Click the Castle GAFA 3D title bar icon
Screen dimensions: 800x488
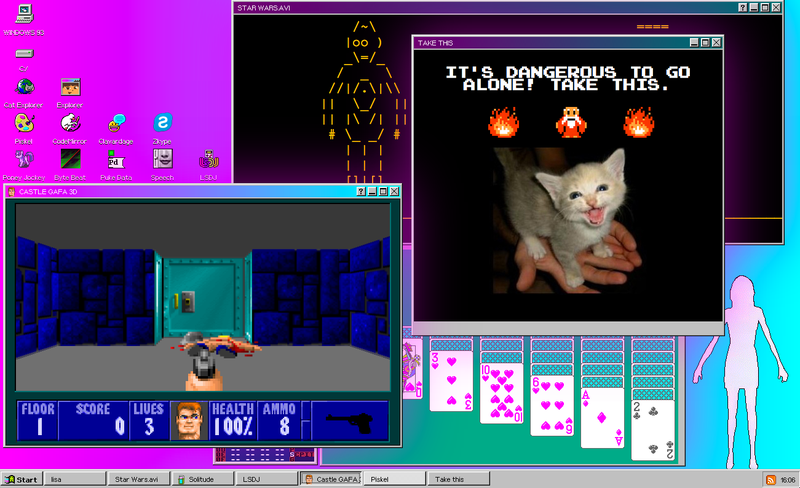11,192
